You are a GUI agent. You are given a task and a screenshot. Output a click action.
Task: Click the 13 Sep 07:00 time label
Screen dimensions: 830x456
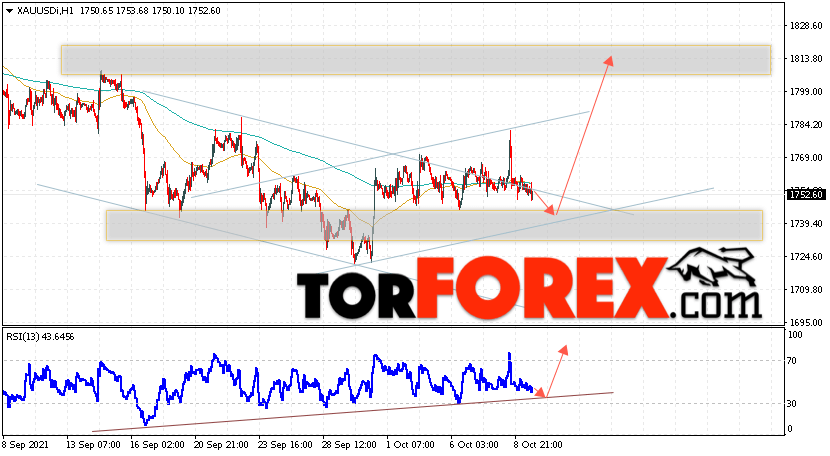[x=93, y=445]
